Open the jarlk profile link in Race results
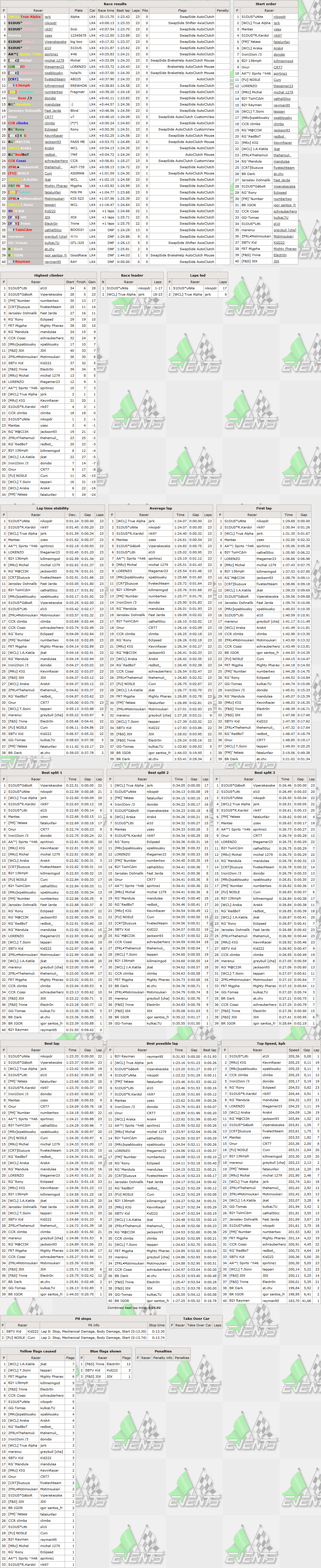 [47, 17]
